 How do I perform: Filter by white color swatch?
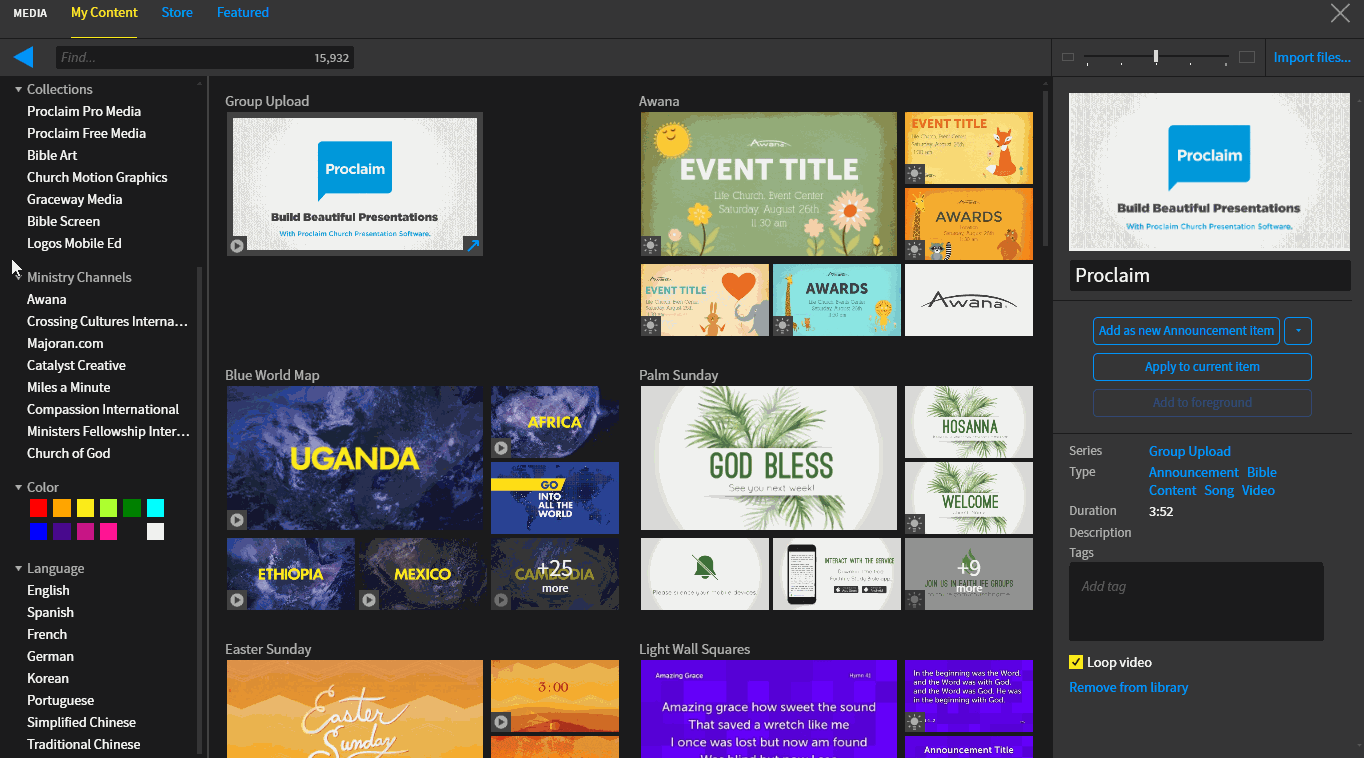155,532
